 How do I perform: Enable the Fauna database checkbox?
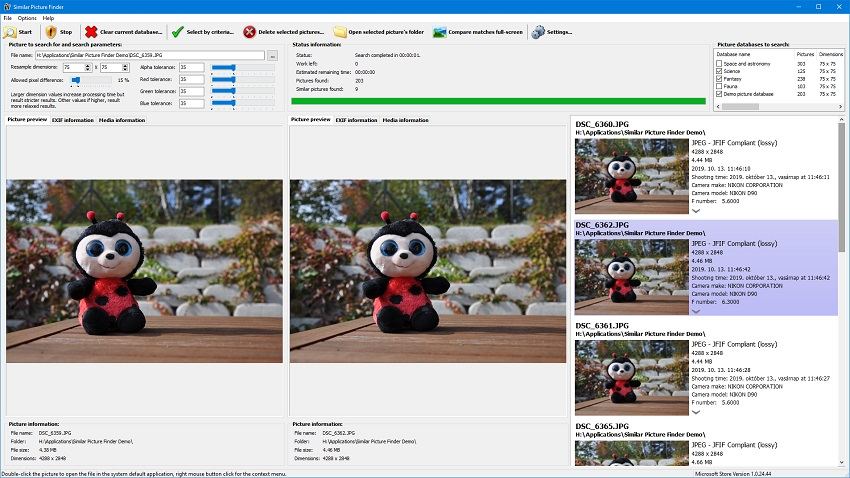(x=719, y=86)
